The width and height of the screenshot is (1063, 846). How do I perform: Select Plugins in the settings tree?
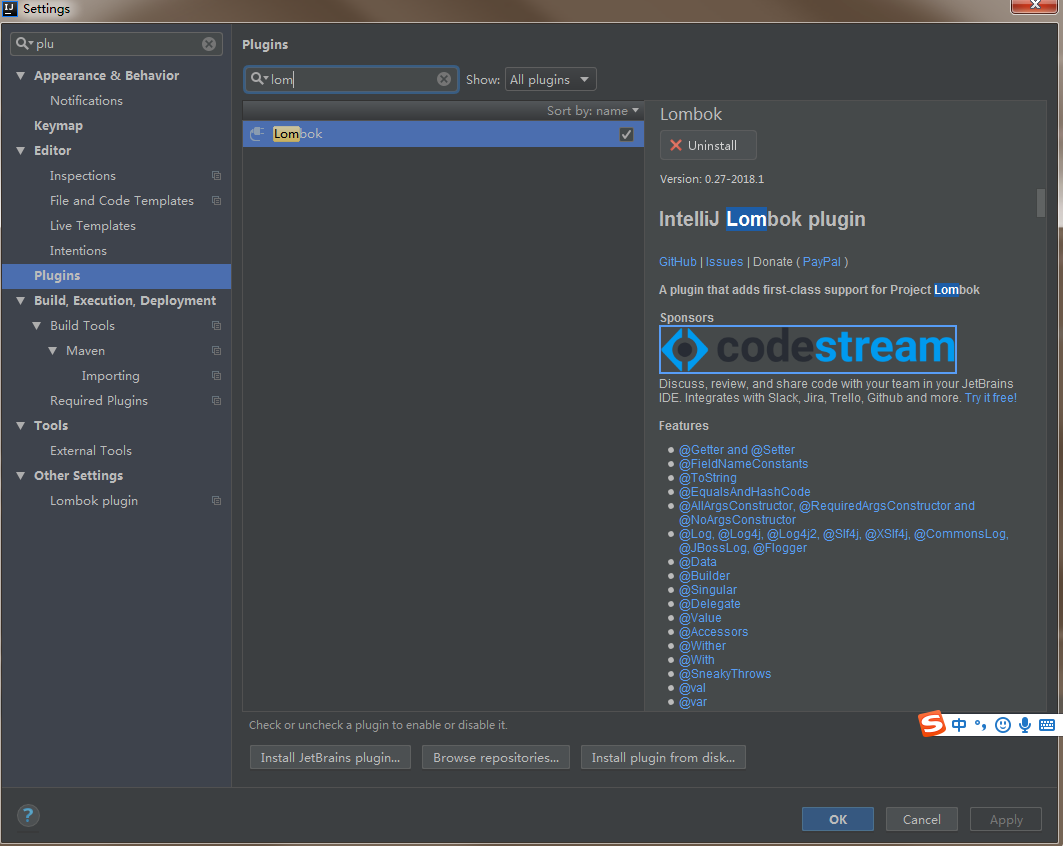116,275
